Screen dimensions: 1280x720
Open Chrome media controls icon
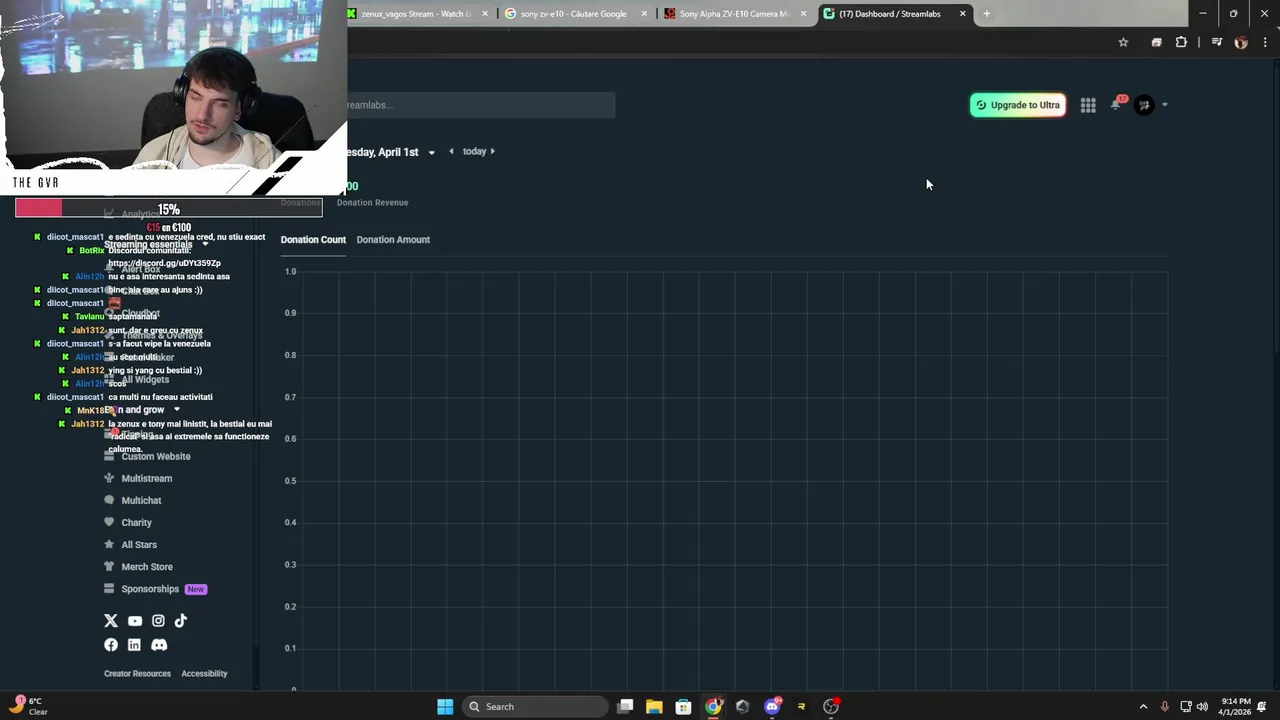pos(1216,42)
